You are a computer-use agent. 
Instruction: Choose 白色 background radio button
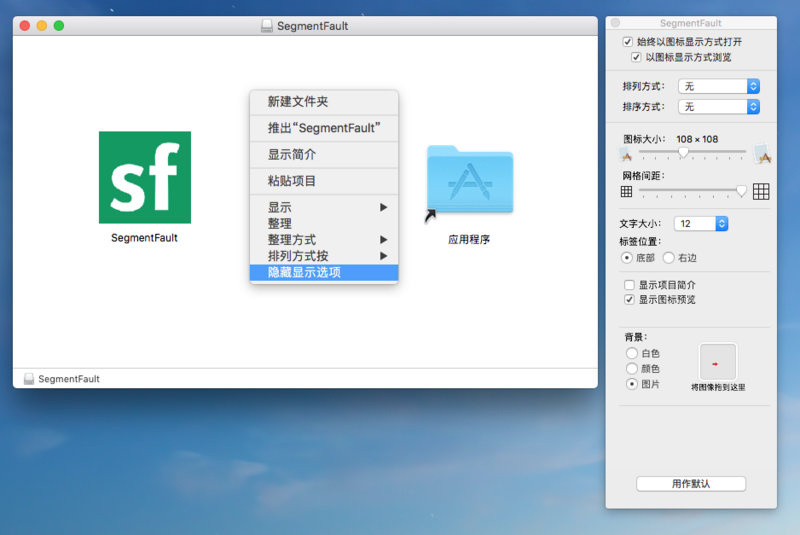(x=632, y=353)
